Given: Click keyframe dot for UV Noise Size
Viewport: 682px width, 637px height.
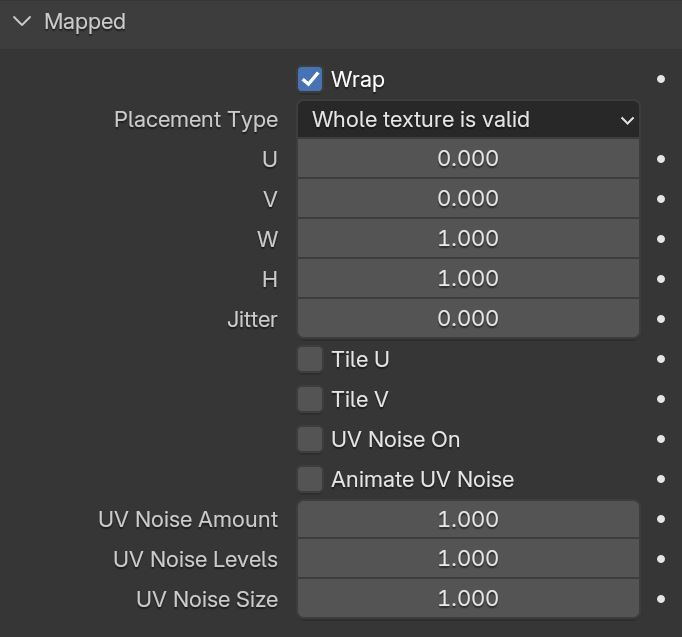Looking at the screenshot, I should click(x=661, y=599).
